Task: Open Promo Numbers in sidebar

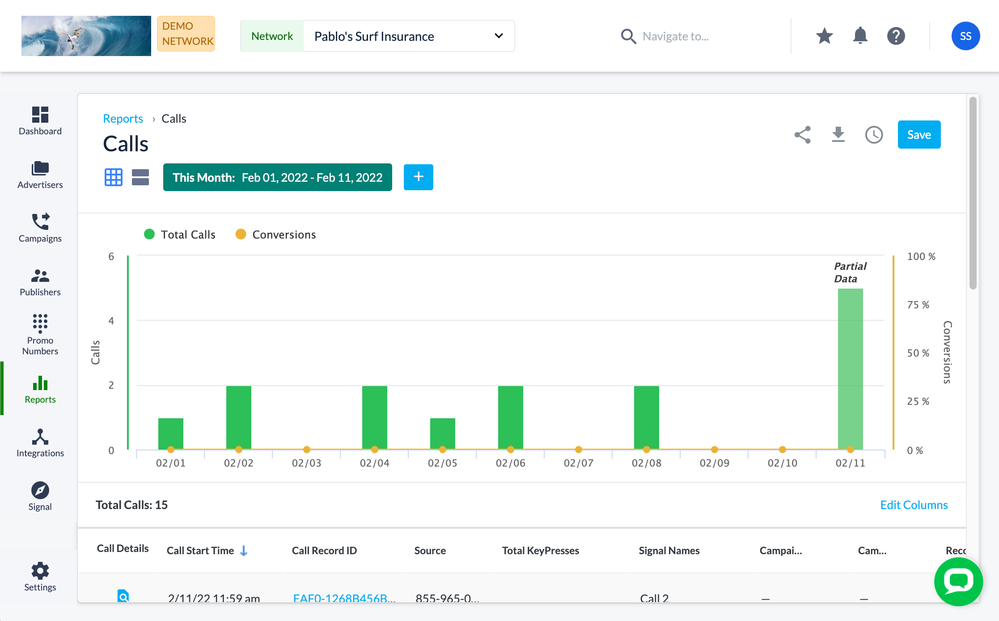Action: point(40,334)
